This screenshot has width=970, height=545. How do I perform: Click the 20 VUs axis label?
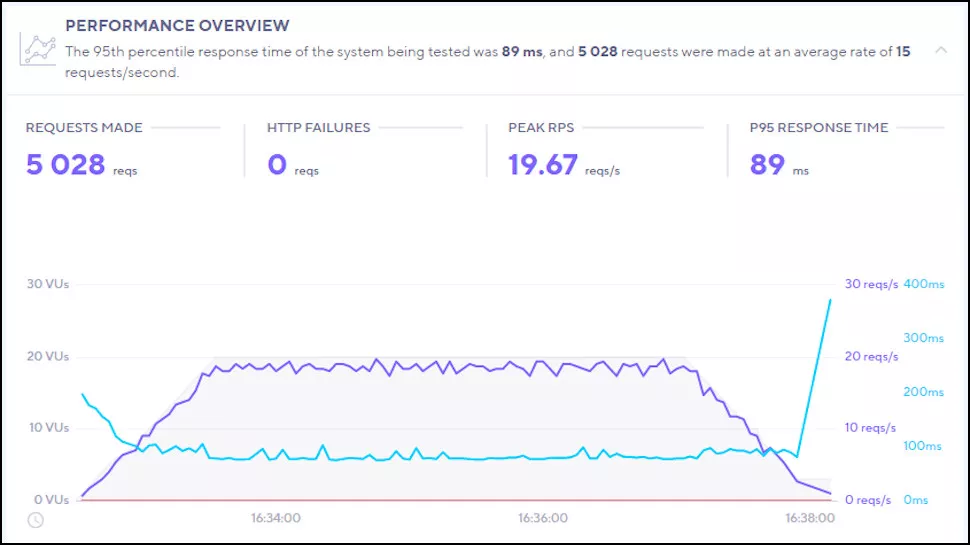[48, 356]
